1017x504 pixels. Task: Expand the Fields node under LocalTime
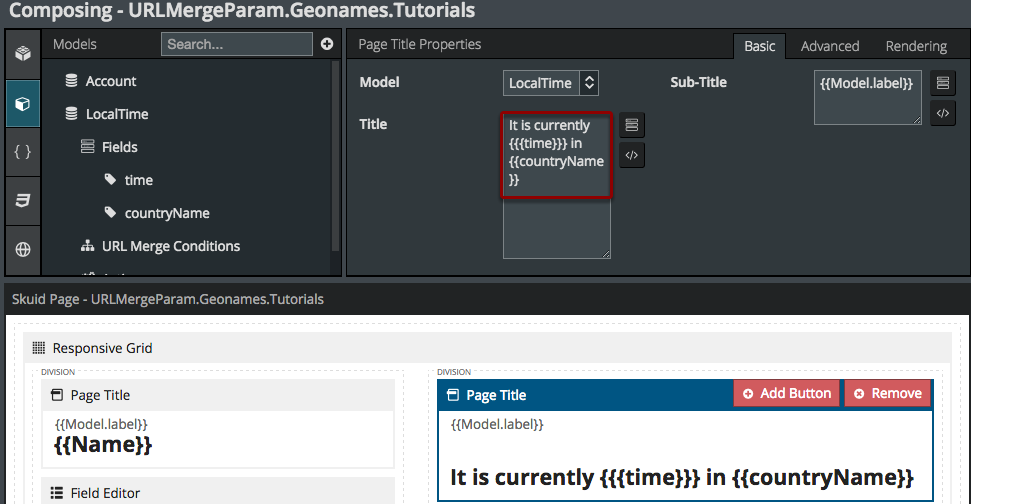coord(119,147)
